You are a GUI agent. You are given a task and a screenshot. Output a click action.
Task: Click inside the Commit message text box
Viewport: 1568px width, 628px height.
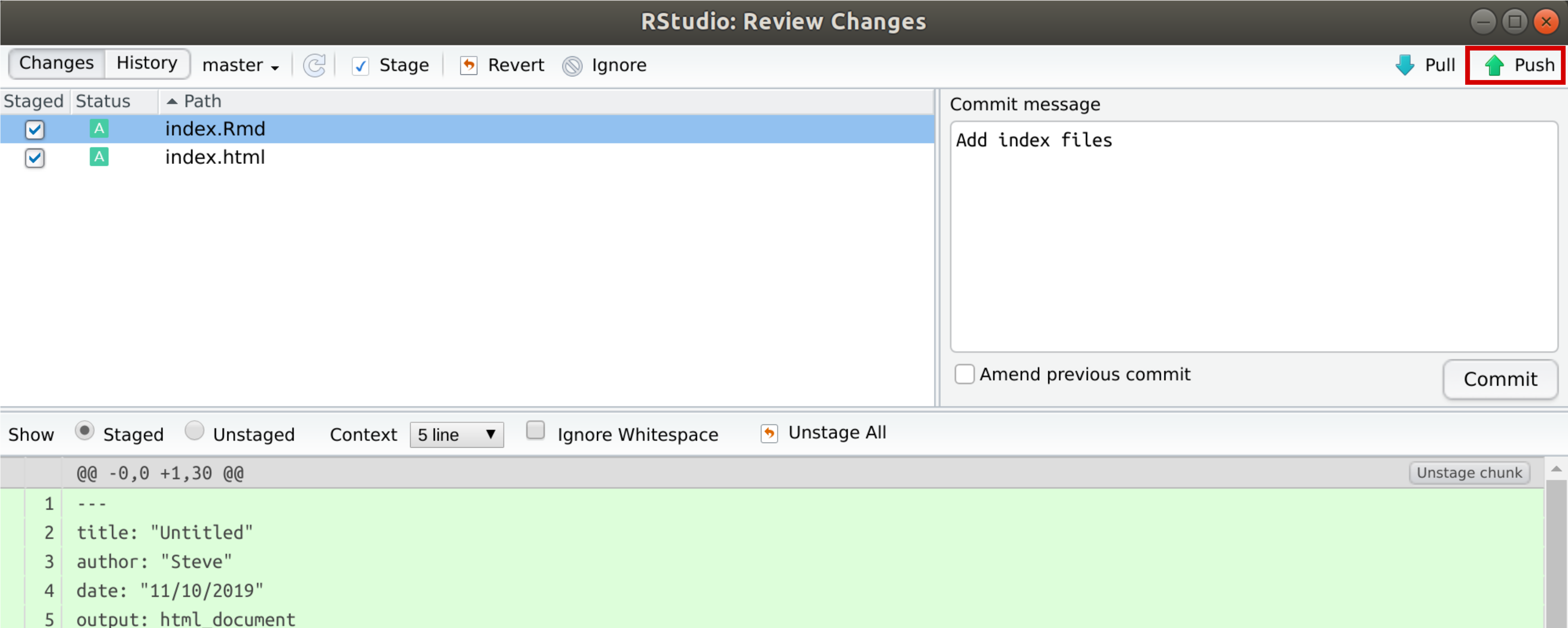1254,236
